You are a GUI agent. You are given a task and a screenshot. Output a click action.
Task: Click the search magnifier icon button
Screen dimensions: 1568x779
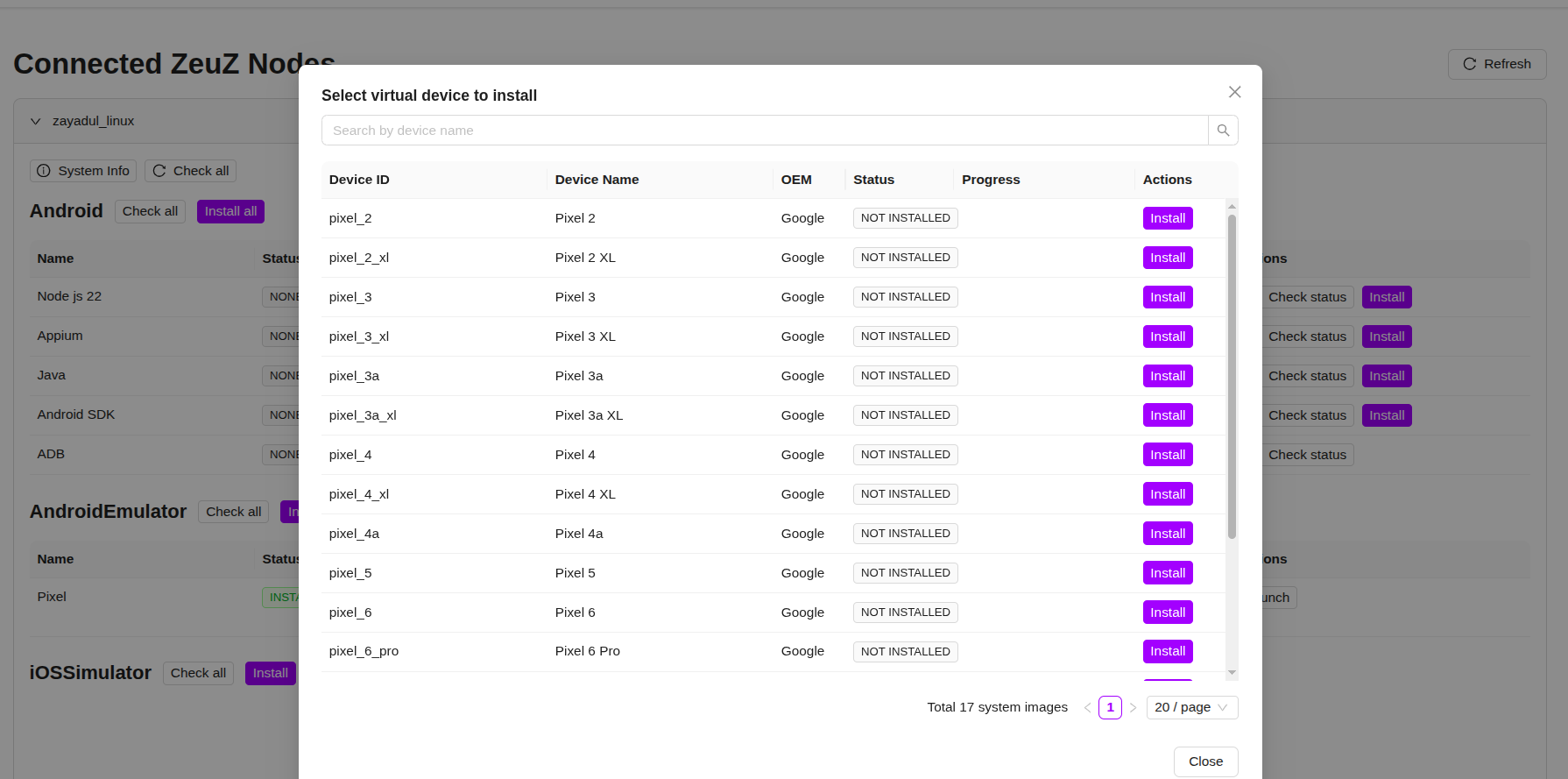pos(1223,131)
